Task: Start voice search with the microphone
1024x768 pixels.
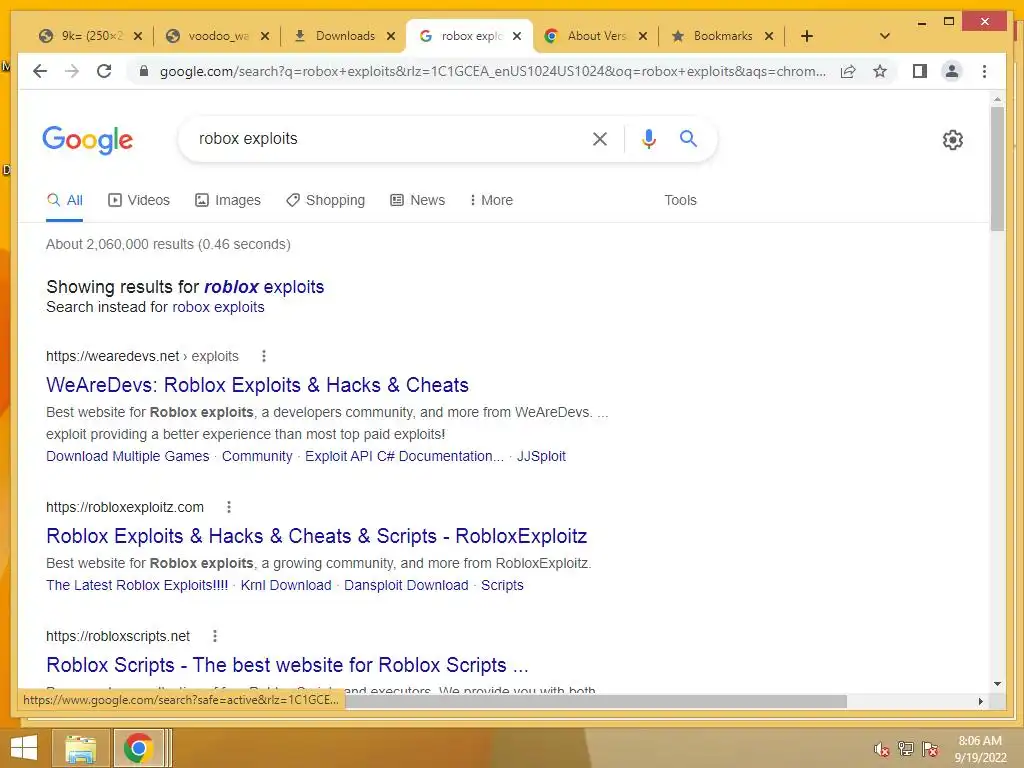Action: [648, 138]
